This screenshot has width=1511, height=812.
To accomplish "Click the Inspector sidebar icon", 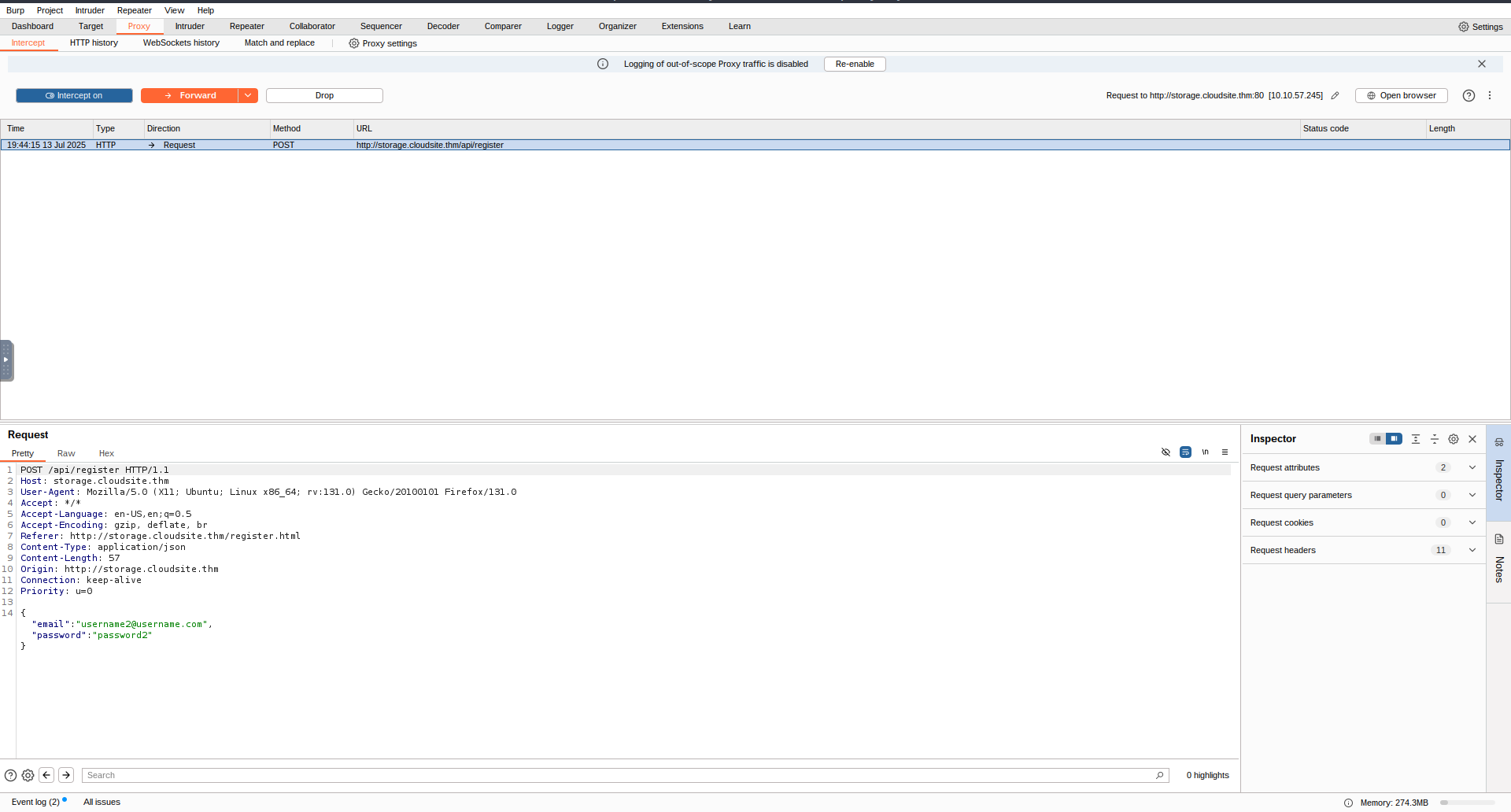I will pyautogui.click(x=1499, y=442).
